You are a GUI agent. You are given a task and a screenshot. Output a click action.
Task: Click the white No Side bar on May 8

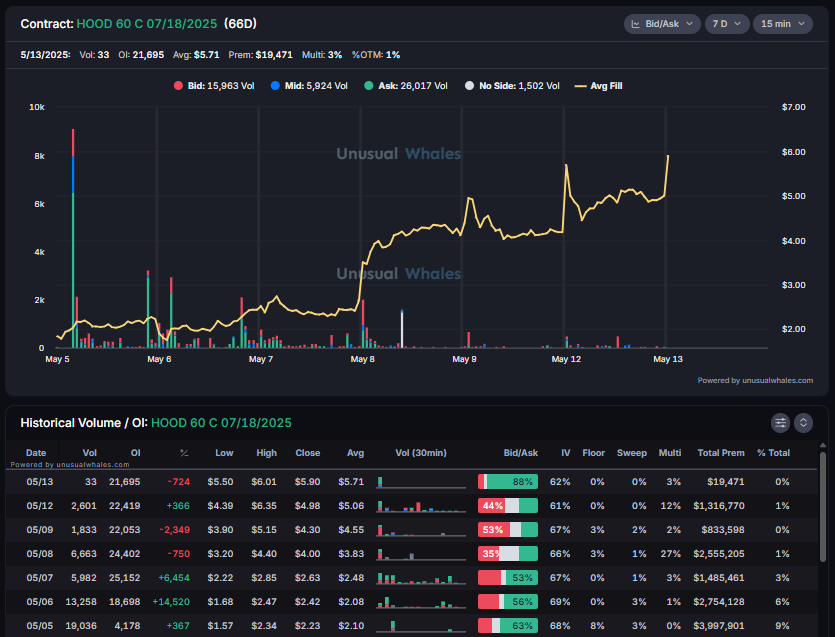click(x=402, y=329)
